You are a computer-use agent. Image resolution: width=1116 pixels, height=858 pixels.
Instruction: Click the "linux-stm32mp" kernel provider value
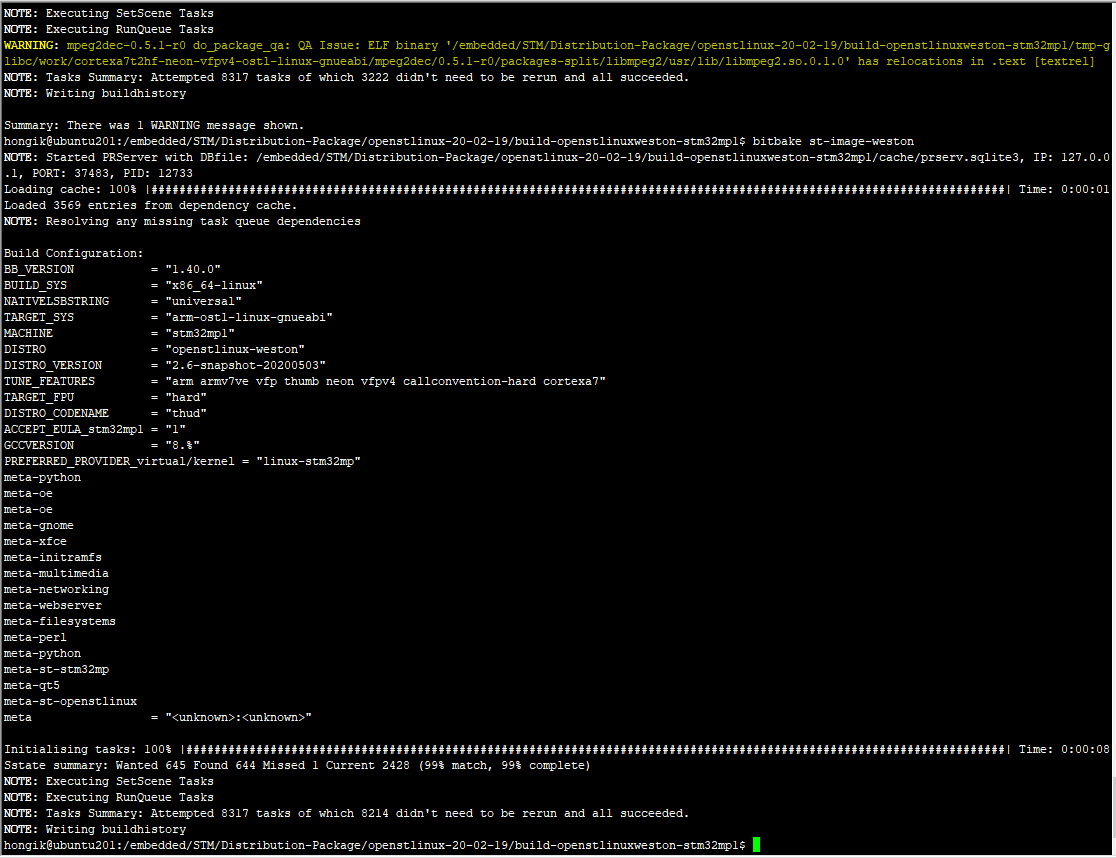click(x=309, y=462)
